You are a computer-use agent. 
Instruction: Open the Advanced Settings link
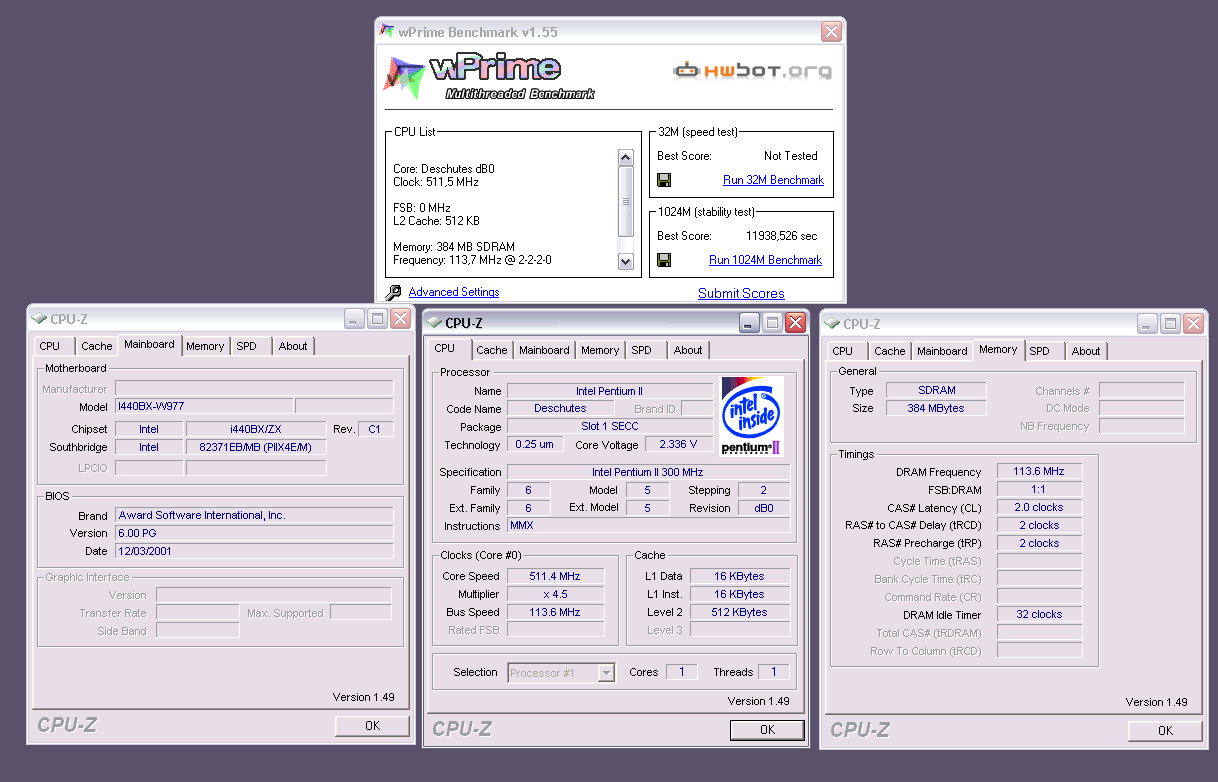click(454, 292)
